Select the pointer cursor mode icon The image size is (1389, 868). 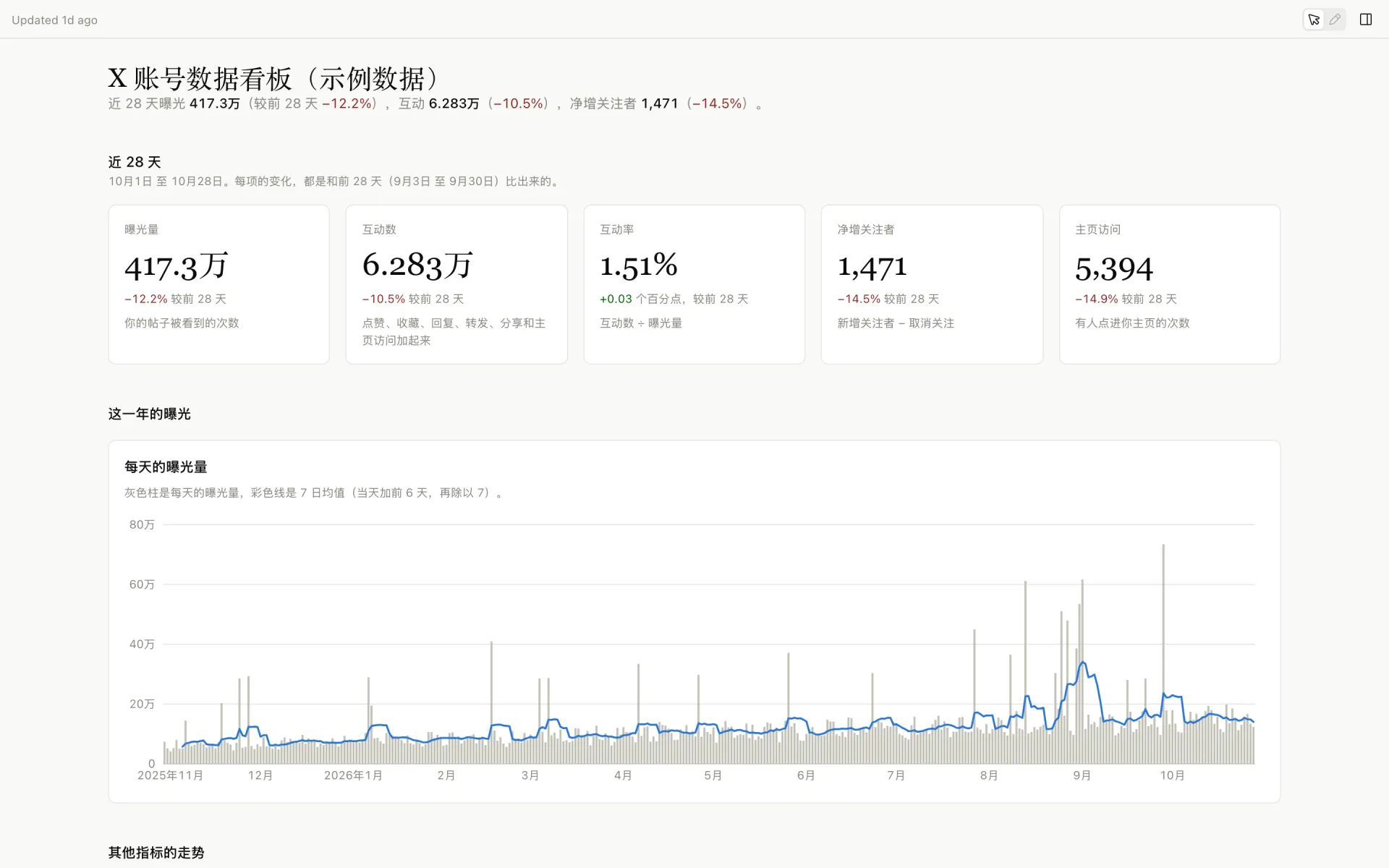[x=1314, y=20]
